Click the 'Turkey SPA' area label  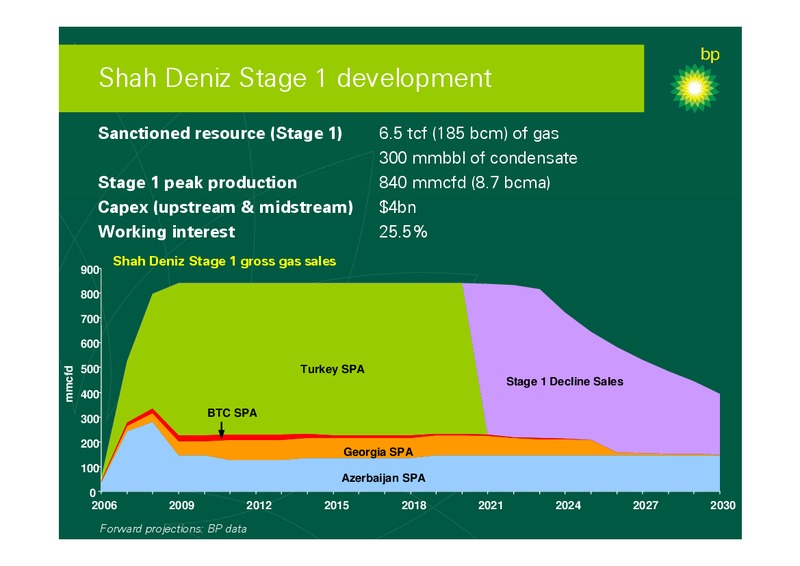click(332, 369)
